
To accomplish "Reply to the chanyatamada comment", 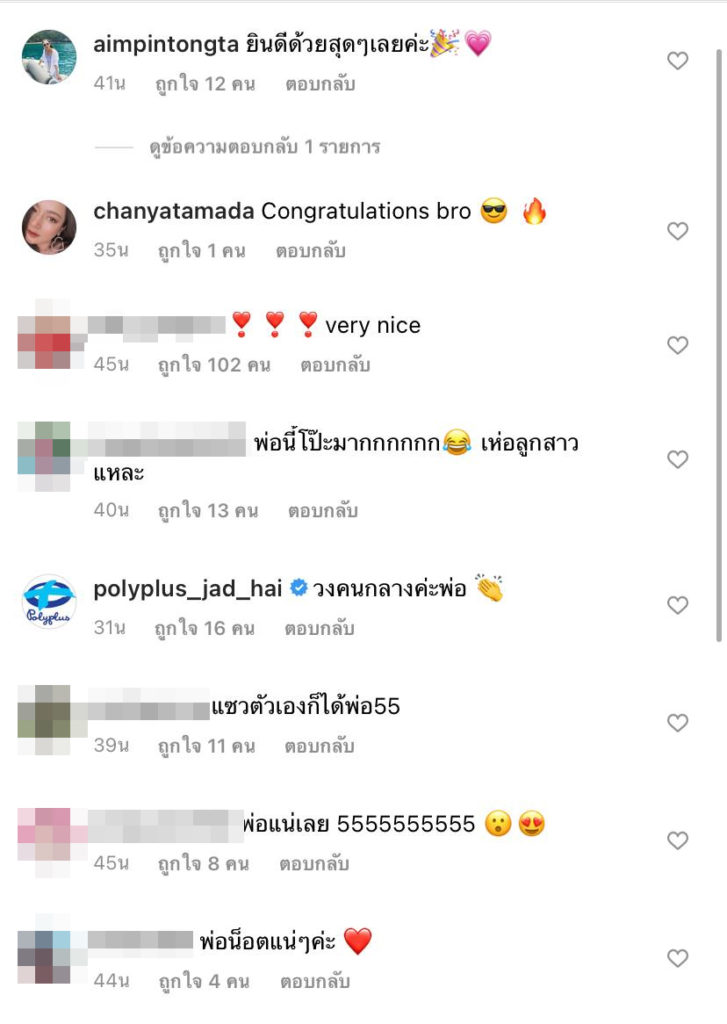I will pos(310,251).
